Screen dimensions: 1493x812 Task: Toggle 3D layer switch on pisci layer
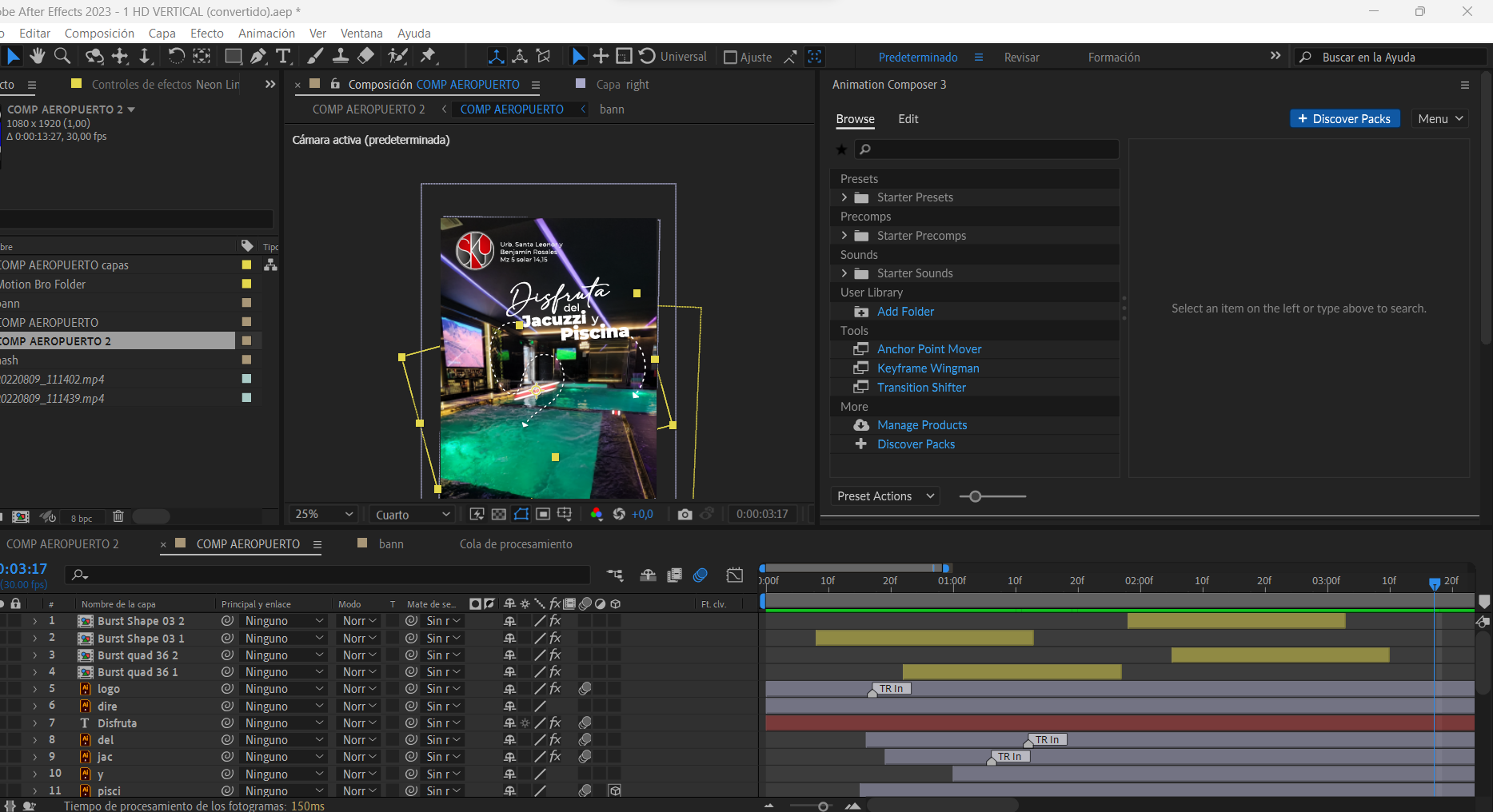coord(614,791)
